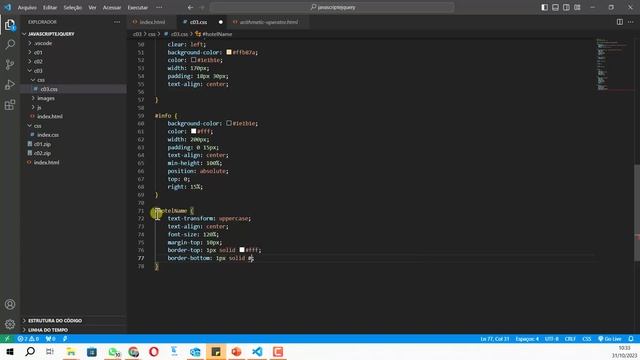
Task: Open the #fff swatch on line 61
Action: 193,131
